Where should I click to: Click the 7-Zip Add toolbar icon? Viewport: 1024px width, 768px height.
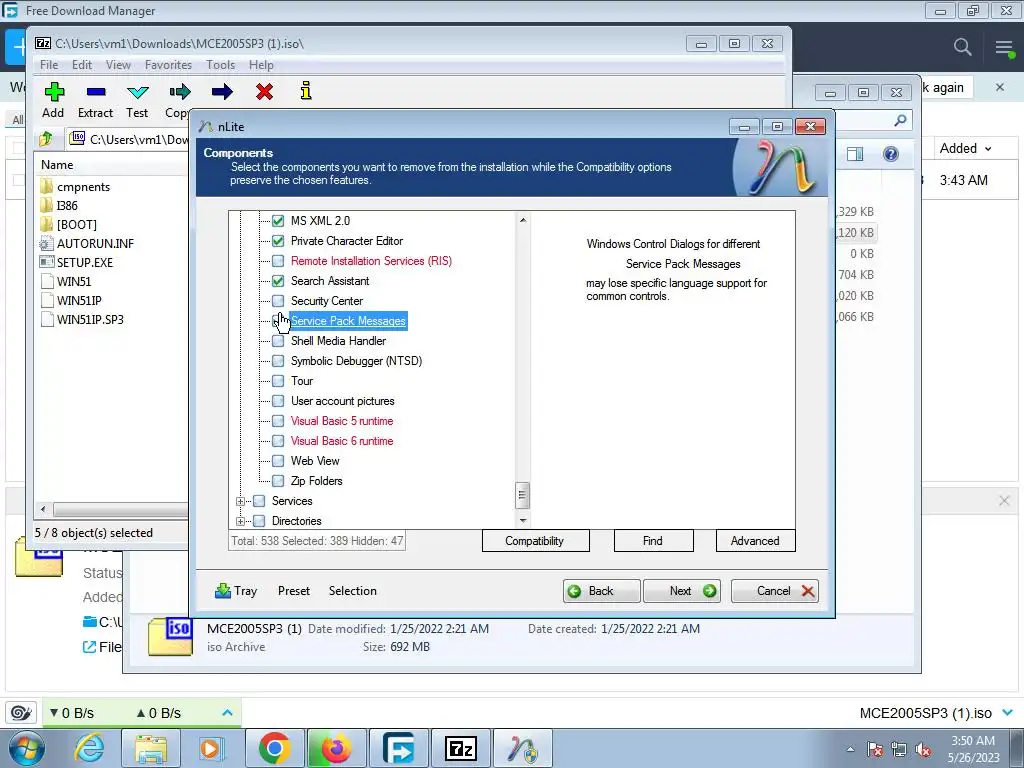point(54,91)
